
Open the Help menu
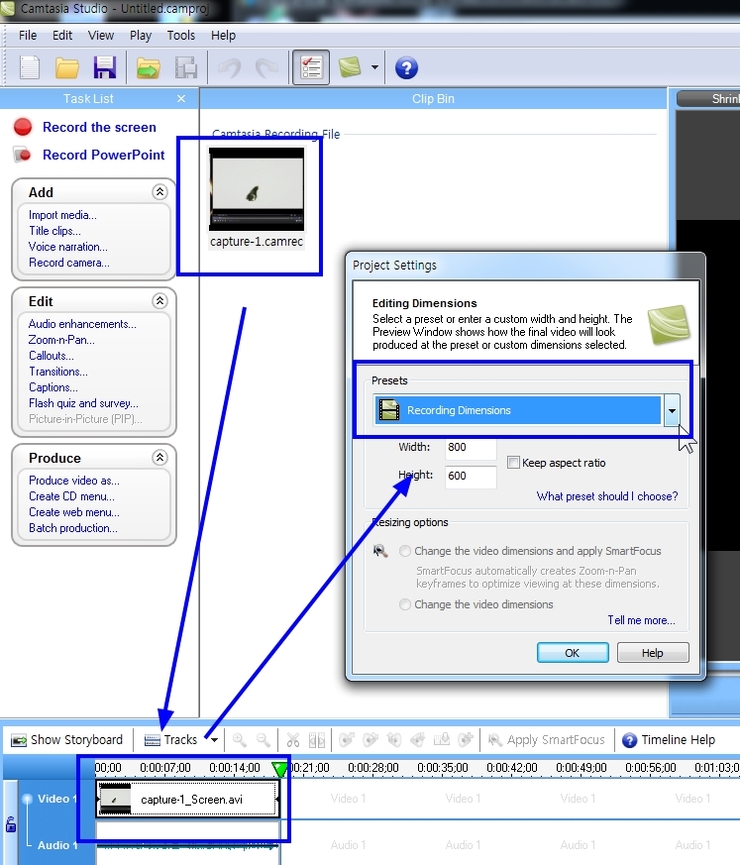223,35
